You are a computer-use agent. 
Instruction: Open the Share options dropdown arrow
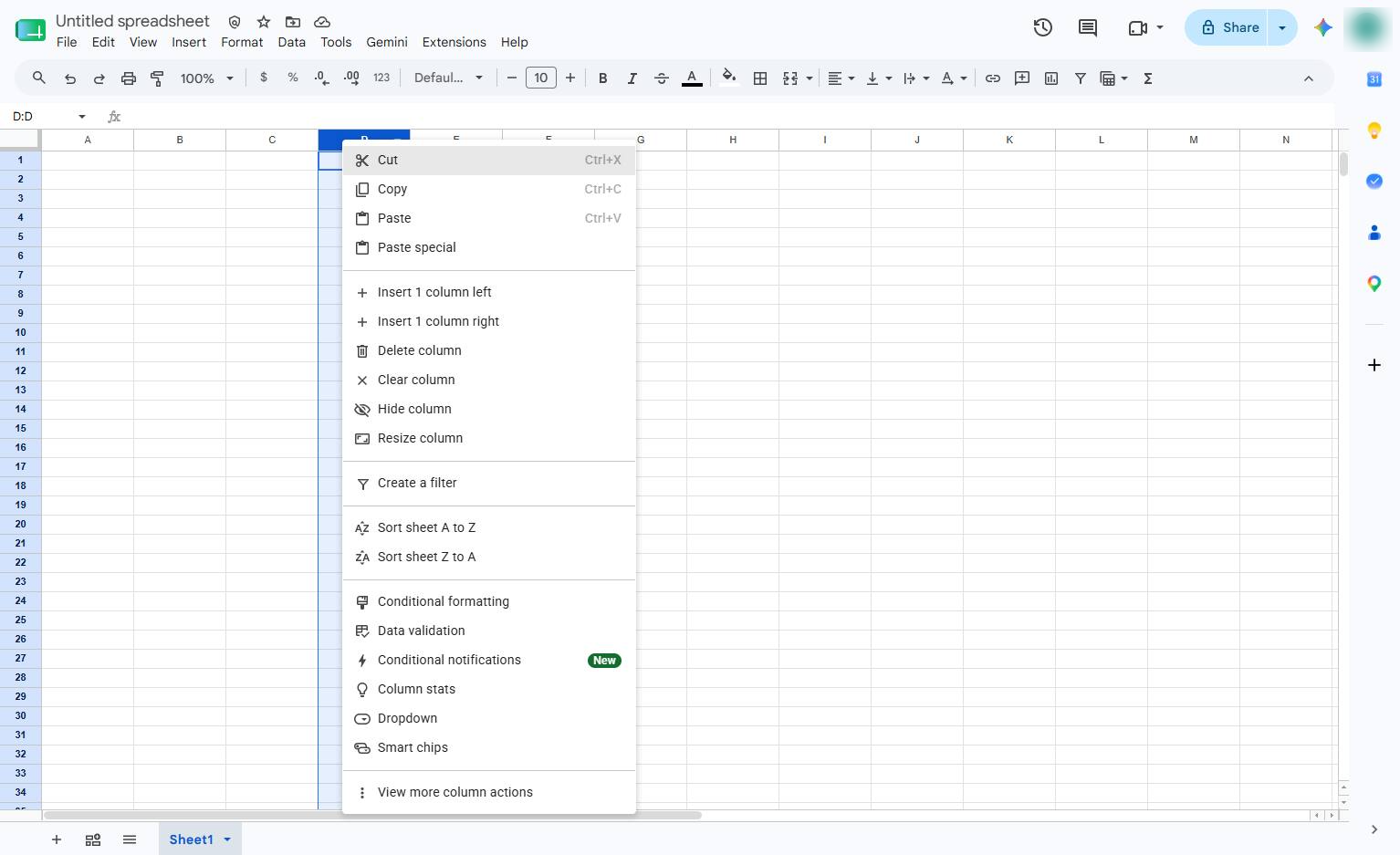click(1282, 27)
